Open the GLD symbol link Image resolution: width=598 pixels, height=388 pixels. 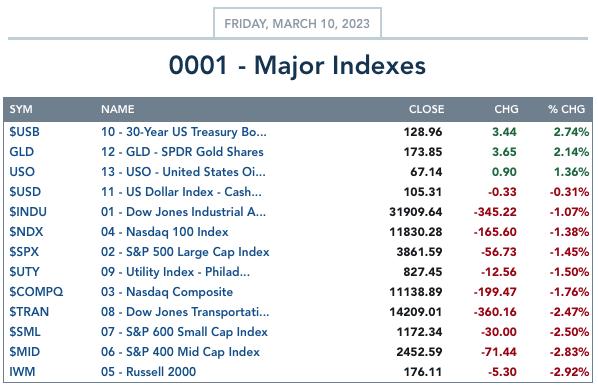(22, 152)
